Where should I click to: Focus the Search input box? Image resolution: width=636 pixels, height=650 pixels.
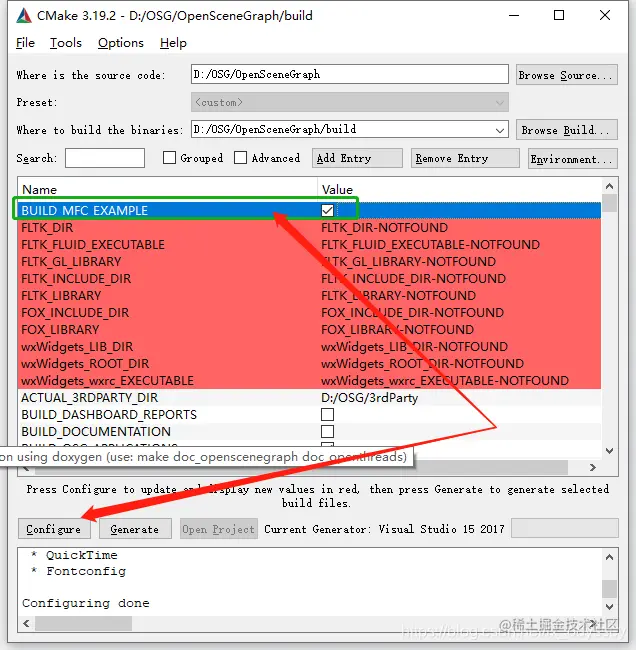click(x=105, y=158)
